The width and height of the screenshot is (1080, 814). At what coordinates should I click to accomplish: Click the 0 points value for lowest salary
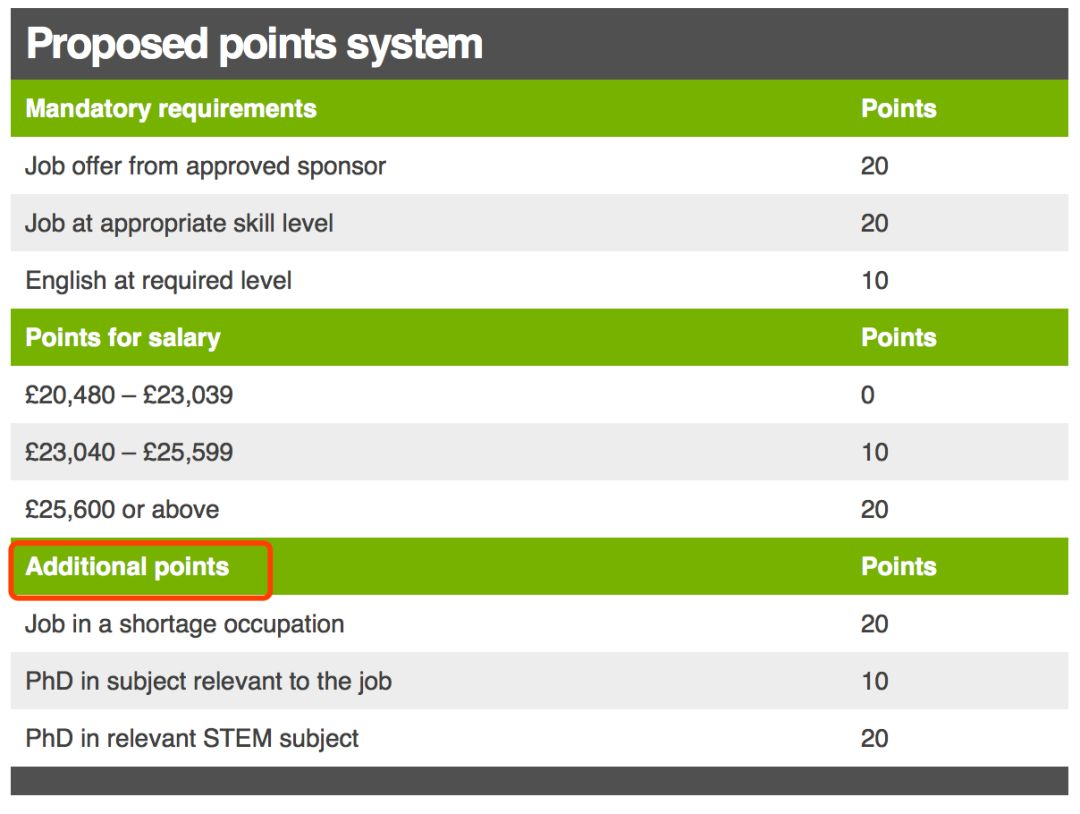[868, 395]
